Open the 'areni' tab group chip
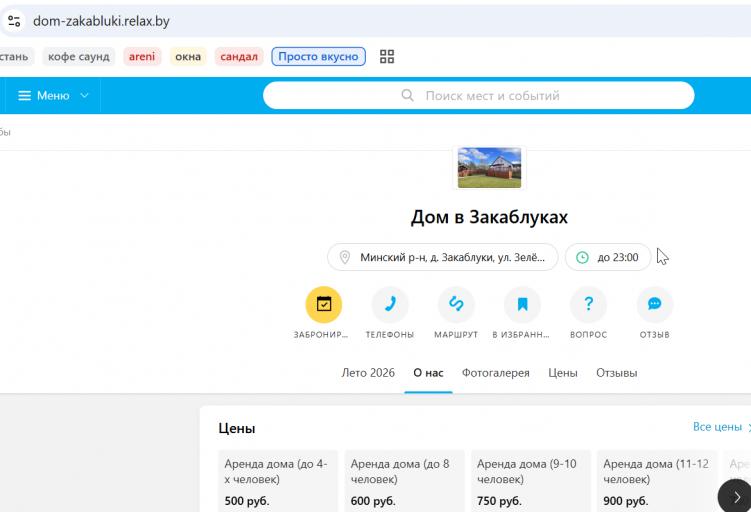Screen dimensions: 751x512 (x=142, y=57)
